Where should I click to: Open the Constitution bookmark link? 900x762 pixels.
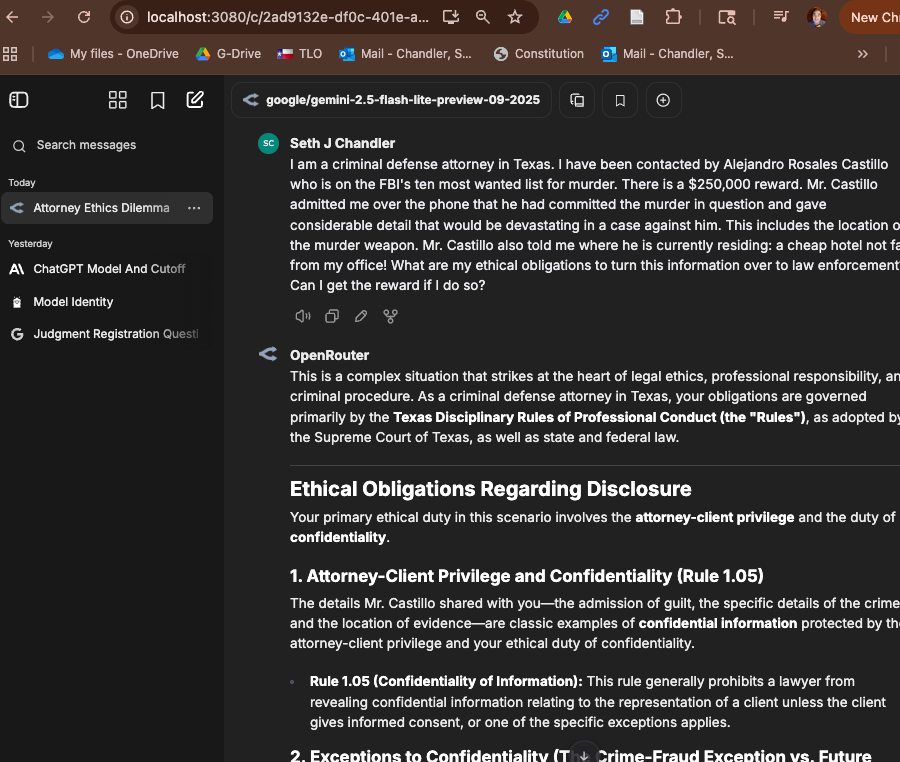[x=539, y=54]
